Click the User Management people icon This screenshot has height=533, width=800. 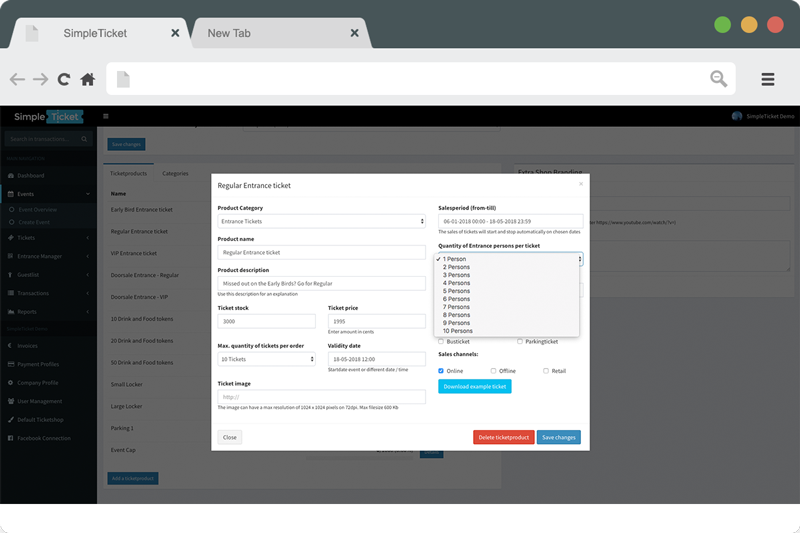click(11, 401)
